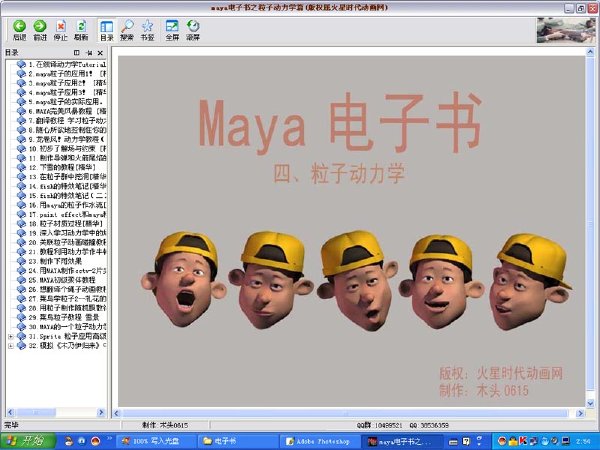This screenshot has height=450, width=600.
Task: Open chapter 4. maya粒子应用3
Action: (67, 92)
